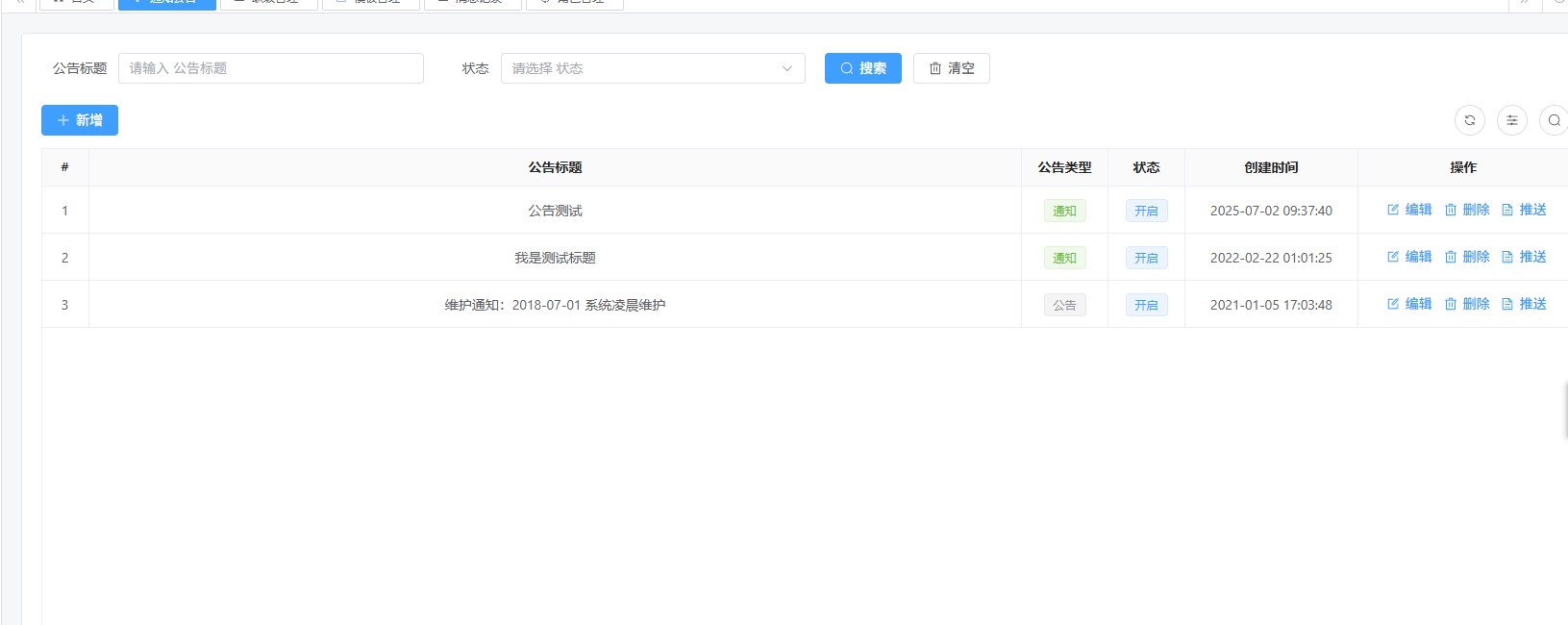1568x625 pixels.
Task: Focus the 公告标题 input field
Action: [x=270, y=68]
